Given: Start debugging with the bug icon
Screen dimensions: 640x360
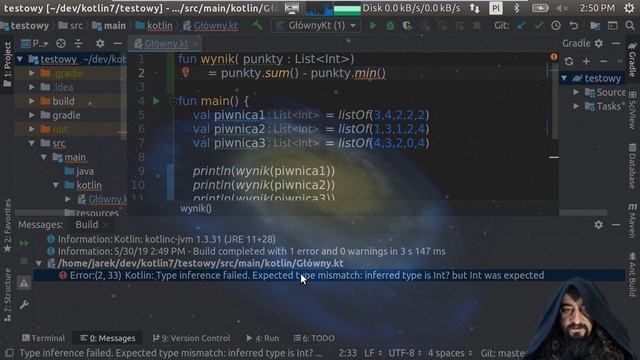Looking at the screenshot, I should click(390, 26).
